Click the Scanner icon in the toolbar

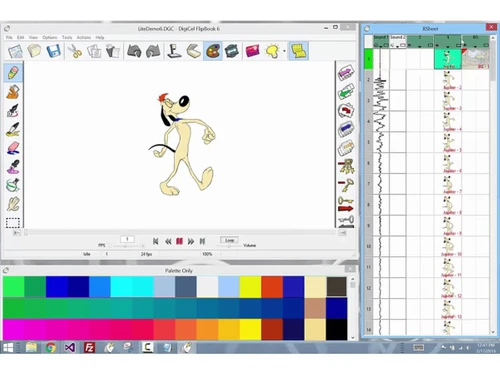coord(193,51)
